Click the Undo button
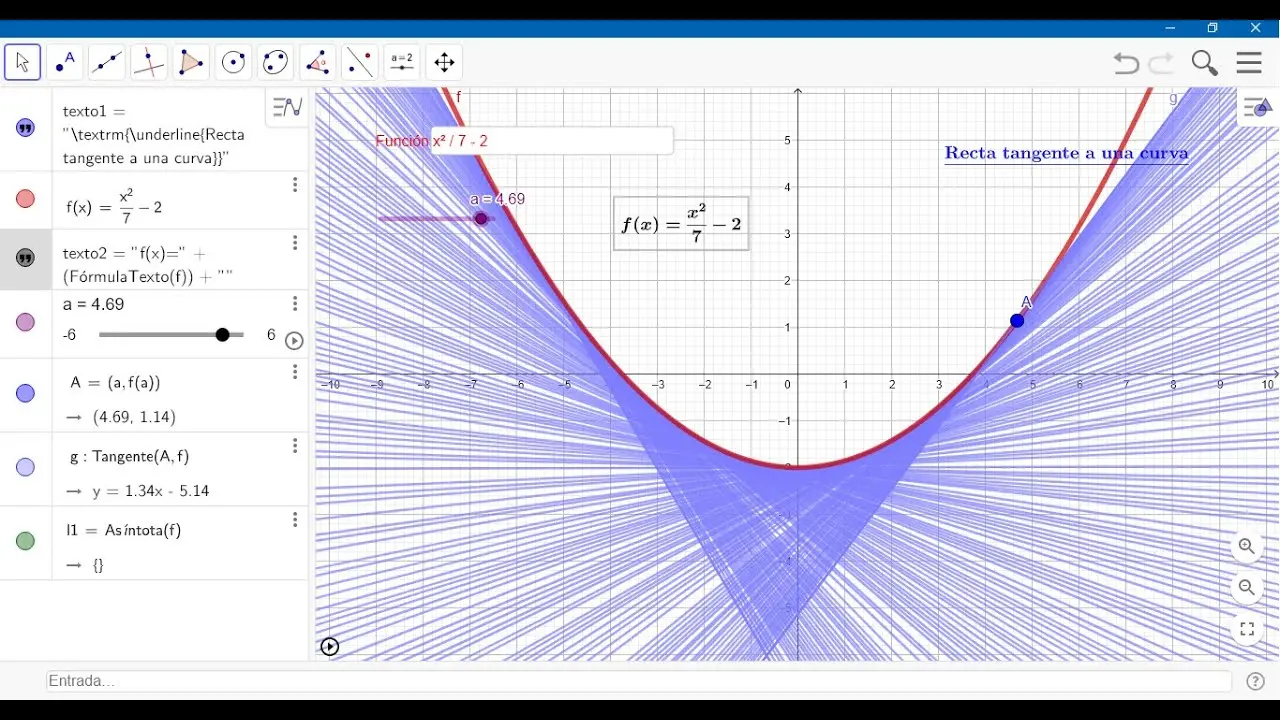1280x720 pixels. point(1126,62)
